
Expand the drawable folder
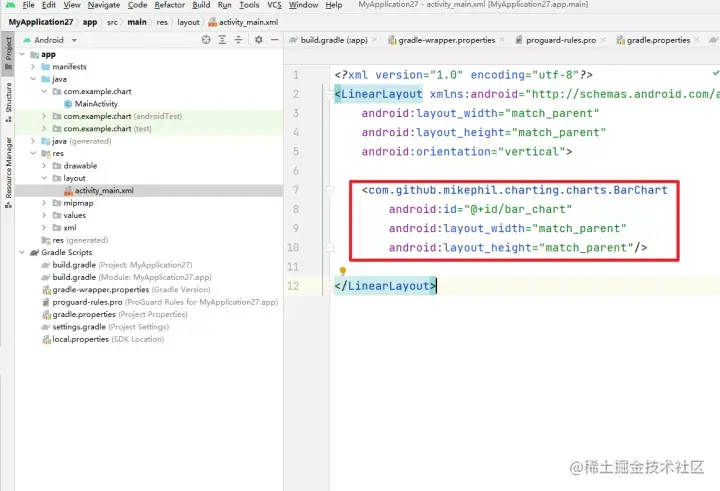pyautogui.click(x=44, y=166)
